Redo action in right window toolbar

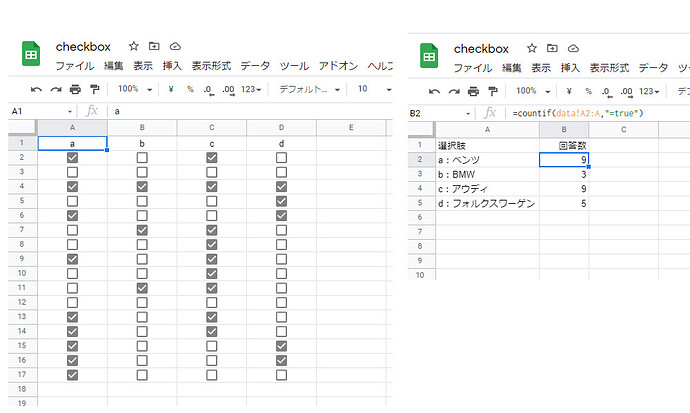coord(454,92)
